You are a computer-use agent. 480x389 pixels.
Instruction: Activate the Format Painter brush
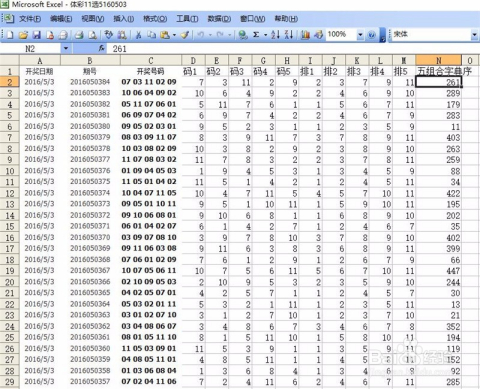click(x=185, y=34)
